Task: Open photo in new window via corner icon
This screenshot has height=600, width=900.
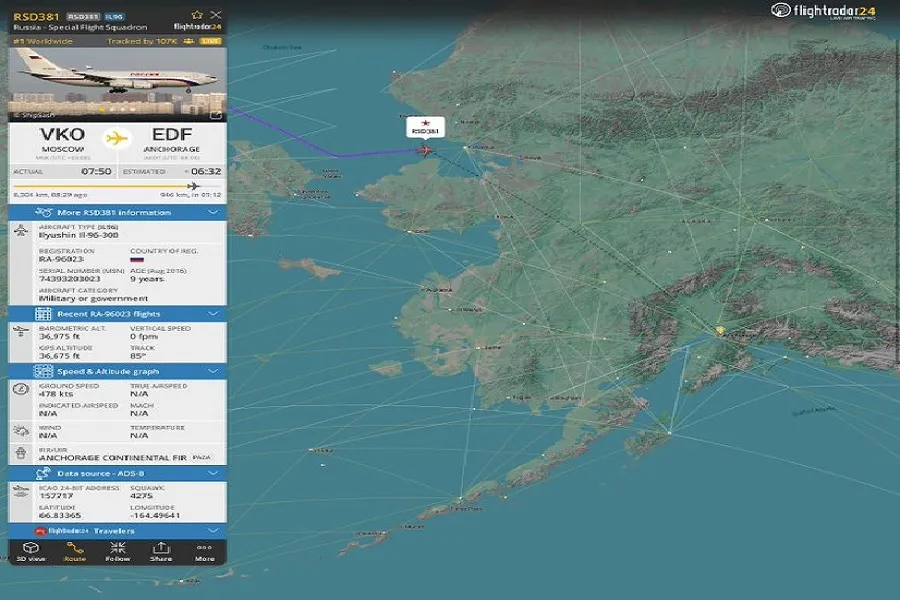Action: [x=215, y=115]
